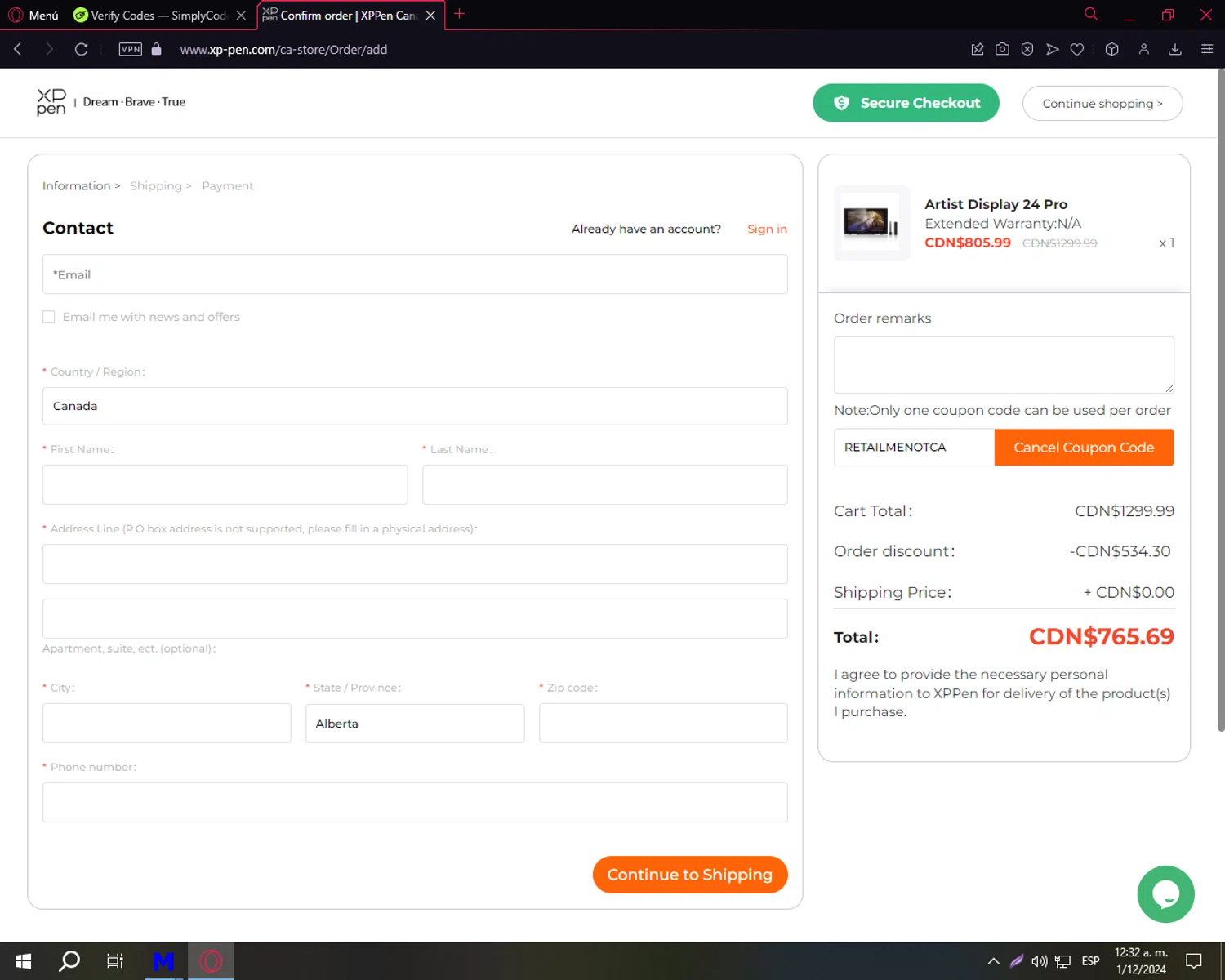
Task: Select the Payment breadcrumb step
Action: click(x=228, y=186)
